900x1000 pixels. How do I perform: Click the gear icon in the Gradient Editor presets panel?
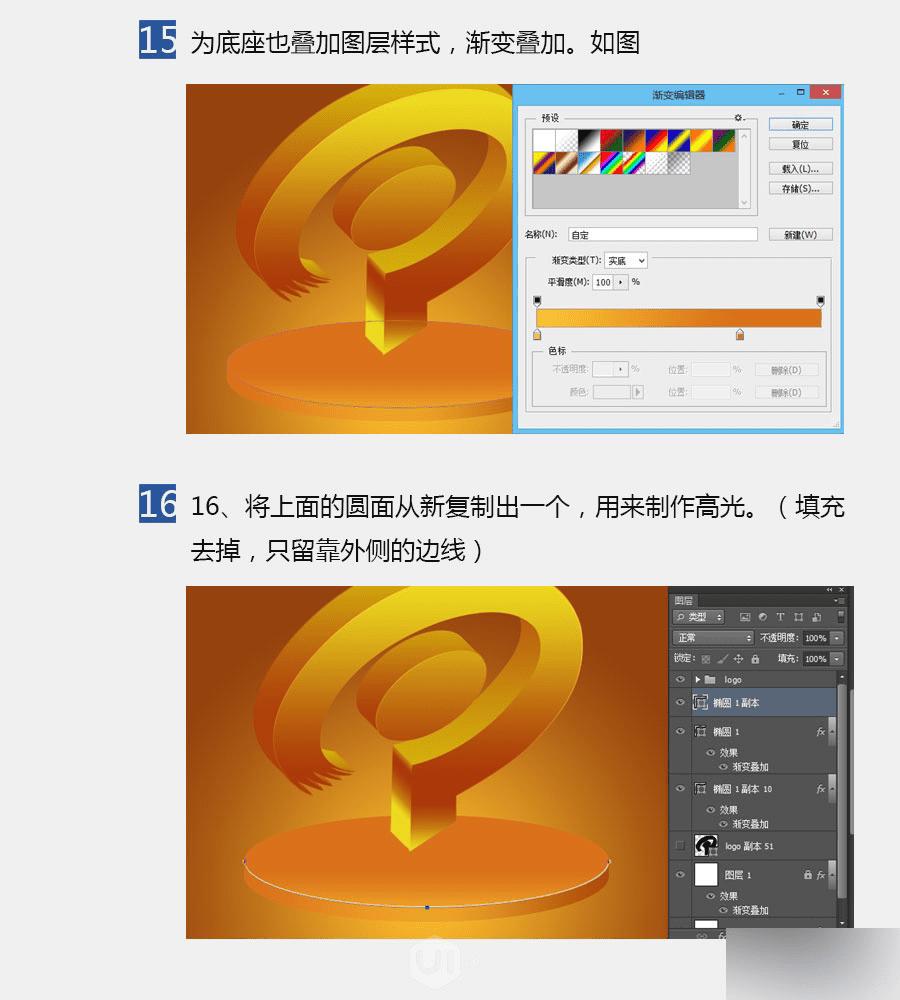(x=738, y=118)
